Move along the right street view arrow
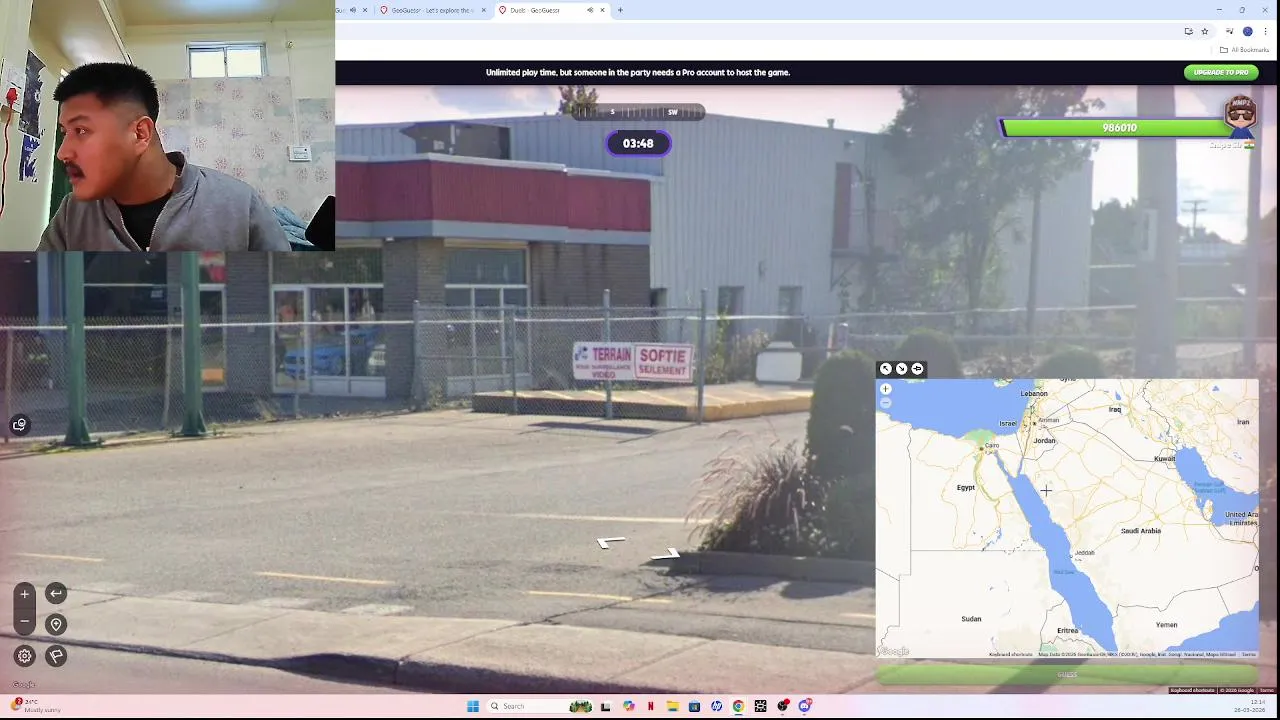The image size is (1280, 720). pos(665,554)
